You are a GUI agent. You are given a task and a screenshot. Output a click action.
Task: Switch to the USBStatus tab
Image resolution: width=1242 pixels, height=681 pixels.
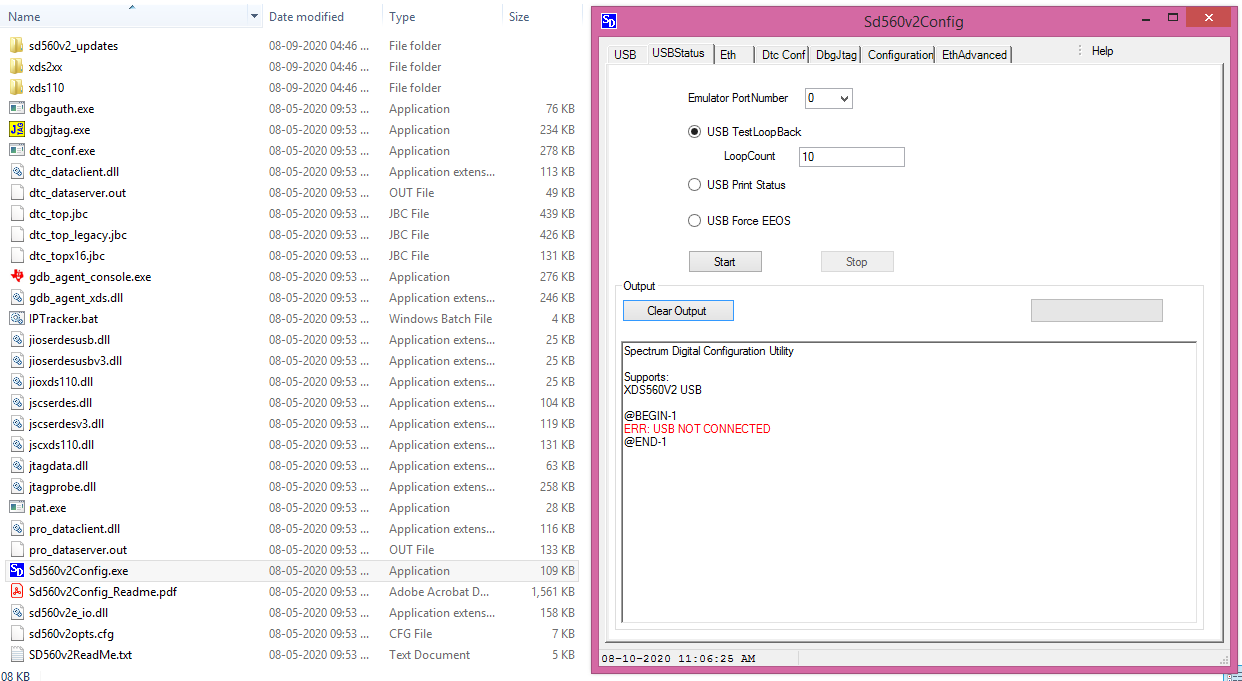[x=678, y=53]
